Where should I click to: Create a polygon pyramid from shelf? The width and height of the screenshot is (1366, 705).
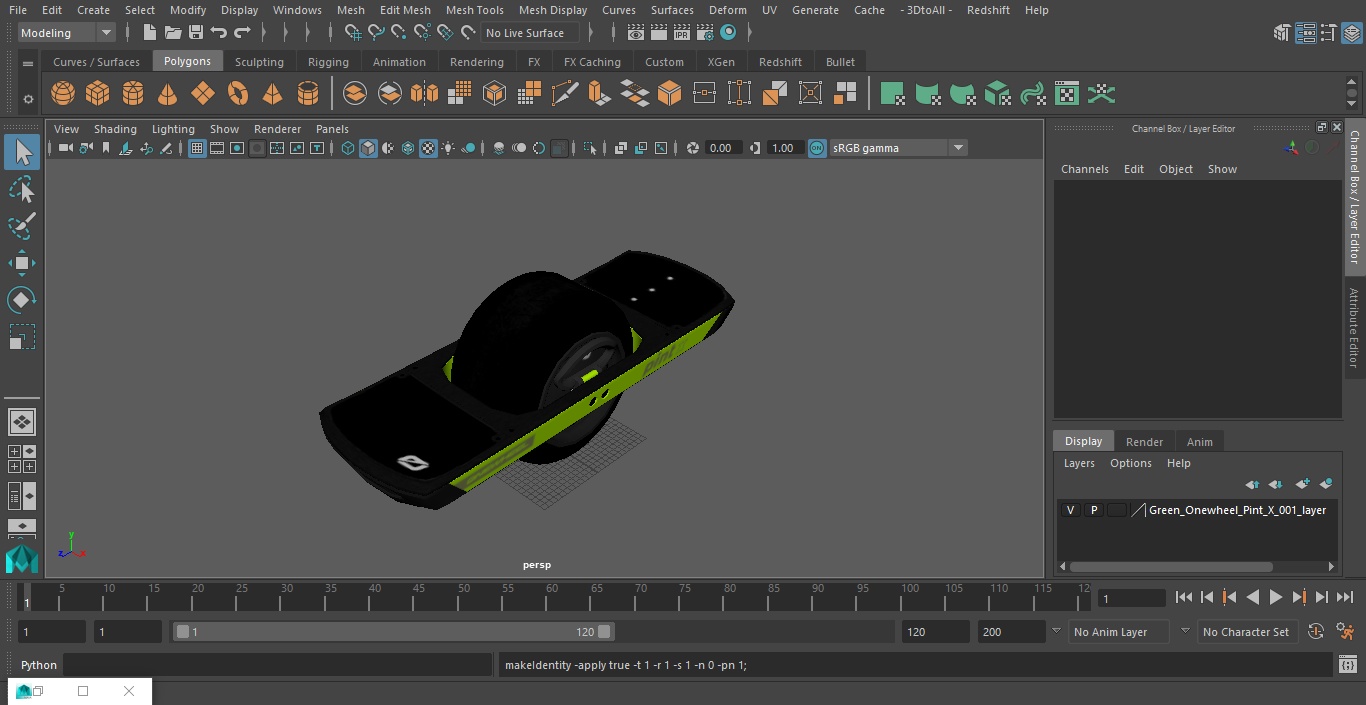(x=273, y=94)
